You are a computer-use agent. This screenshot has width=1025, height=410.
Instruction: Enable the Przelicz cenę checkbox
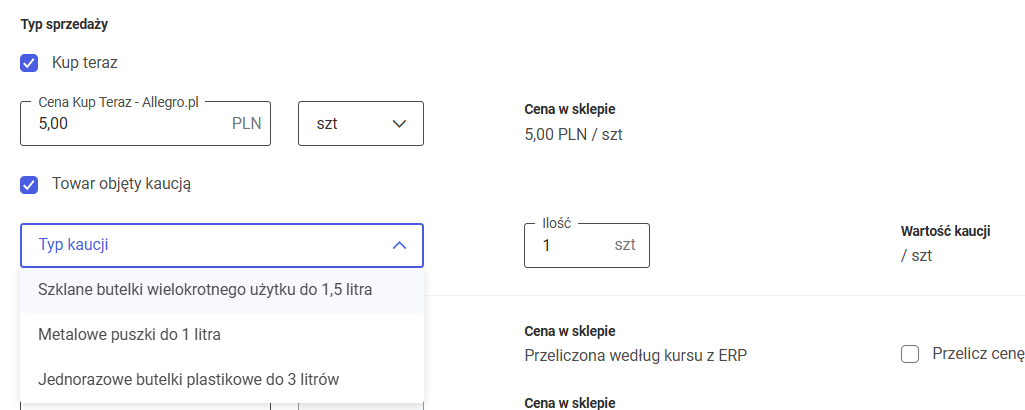point(910,353)
